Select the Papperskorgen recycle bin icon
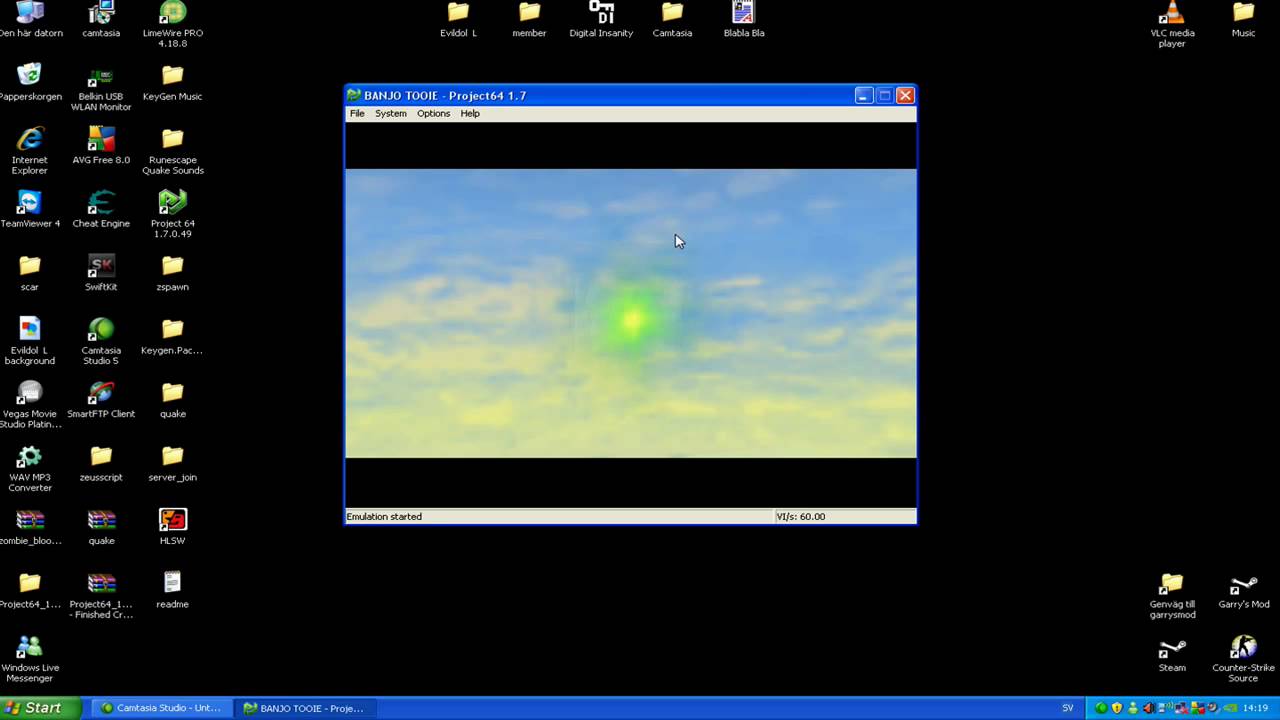This screenshot has width=1280, height=720. coord(29,82)
